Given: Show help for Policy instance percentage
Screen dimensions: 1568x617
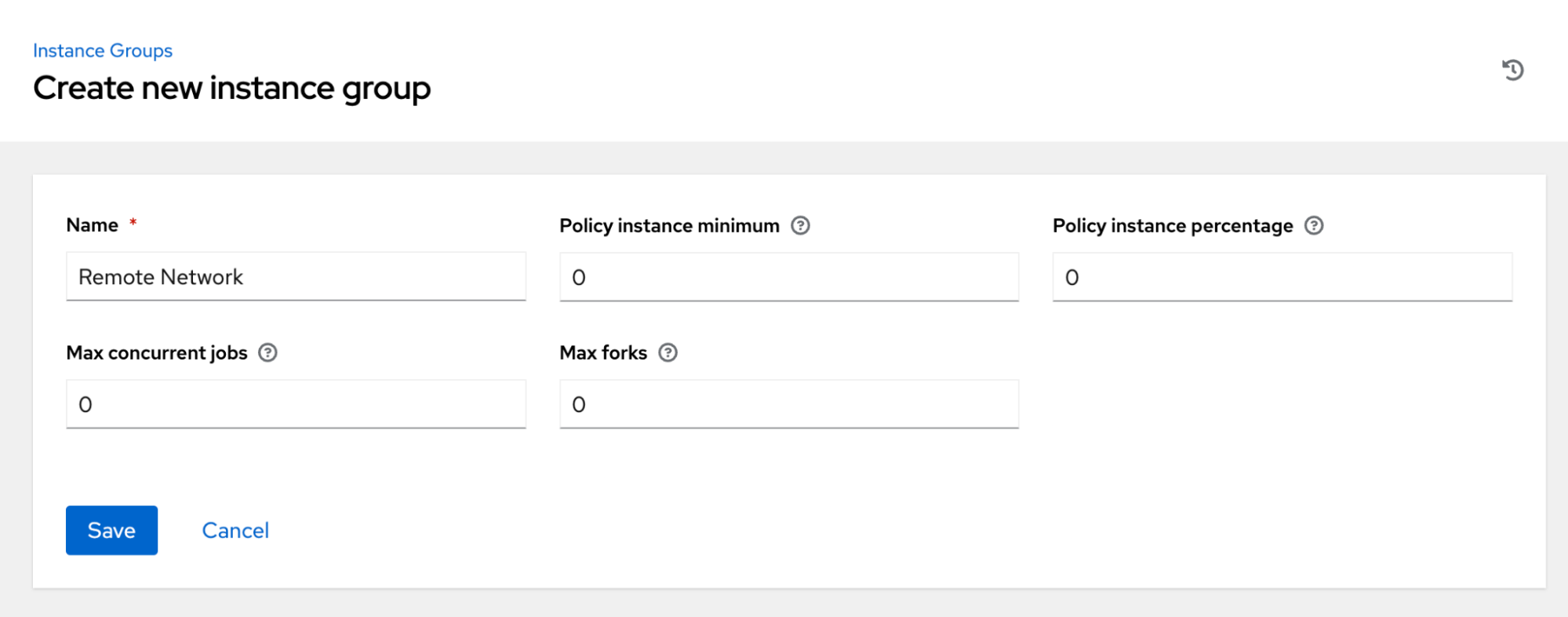Looking at the screenshot, I should (1314, 226).
